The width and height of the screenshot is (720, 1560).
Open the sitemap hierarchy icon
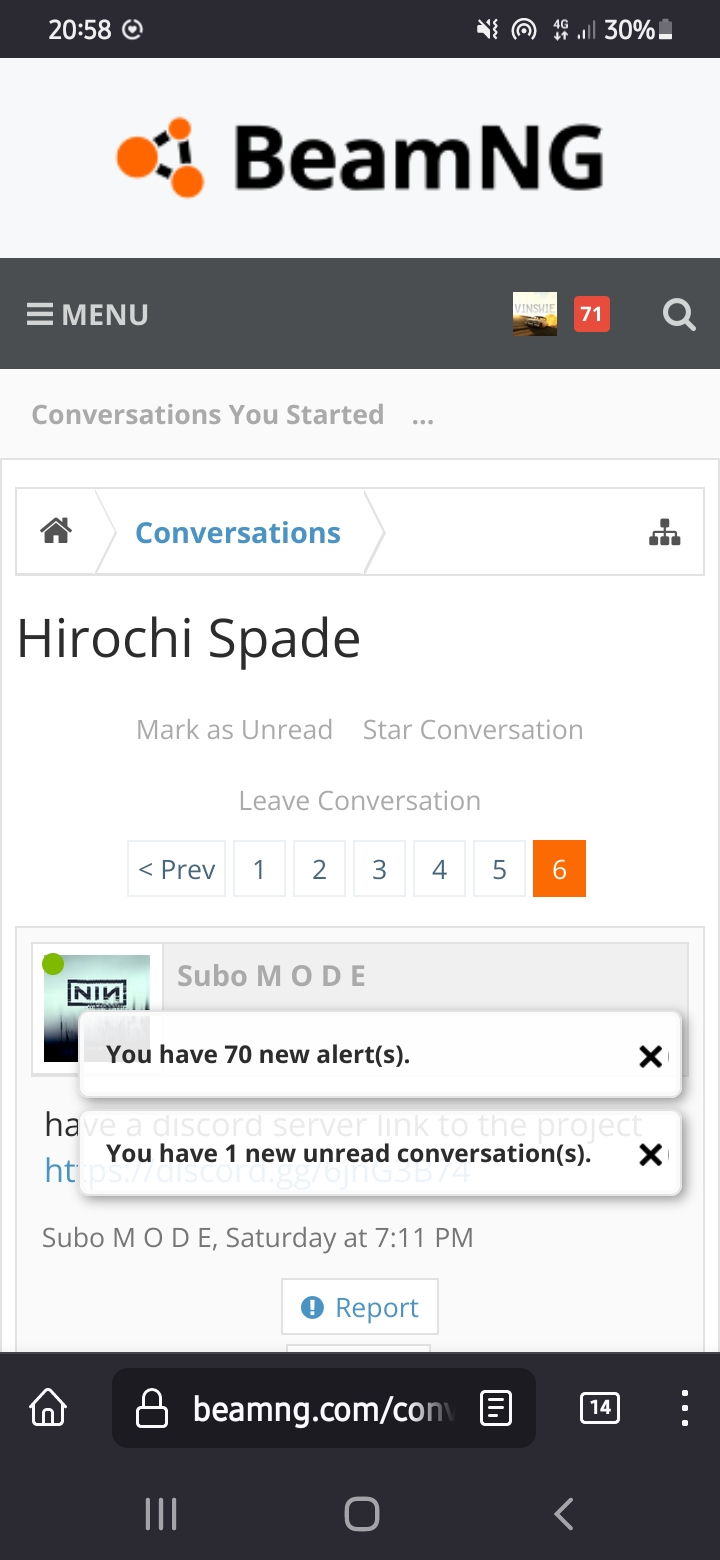click(x=664, y=533)
